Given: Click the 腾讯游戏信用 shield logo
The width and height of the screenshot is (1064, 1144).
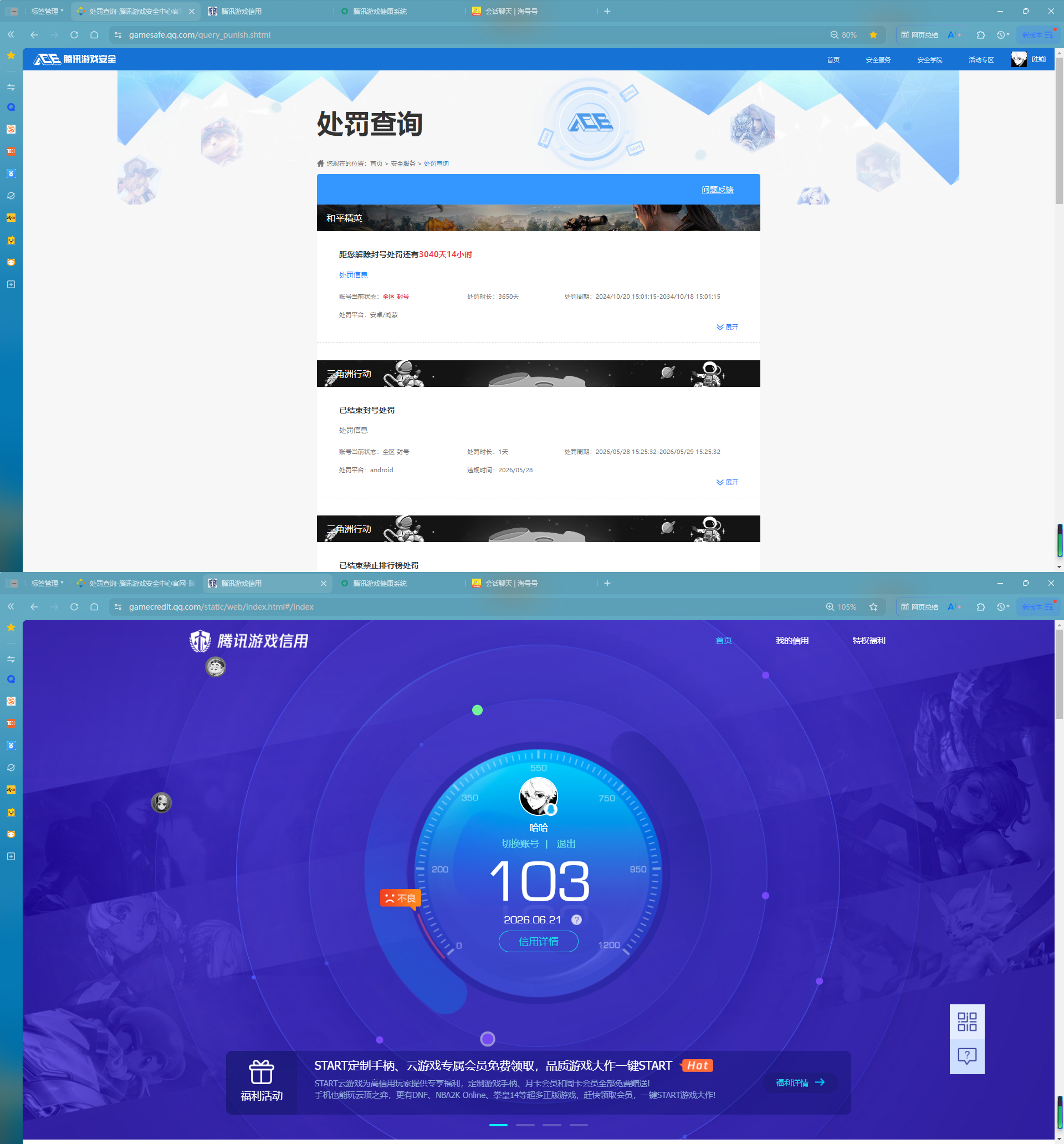Looking at the screenshot, I should (x=200, y=641).
